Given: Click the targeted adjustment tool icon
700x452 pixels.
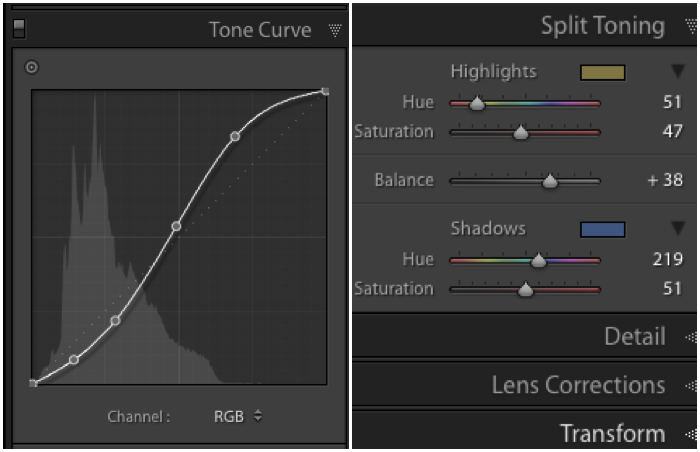Looking at the screenshot, I should point(31,67).
